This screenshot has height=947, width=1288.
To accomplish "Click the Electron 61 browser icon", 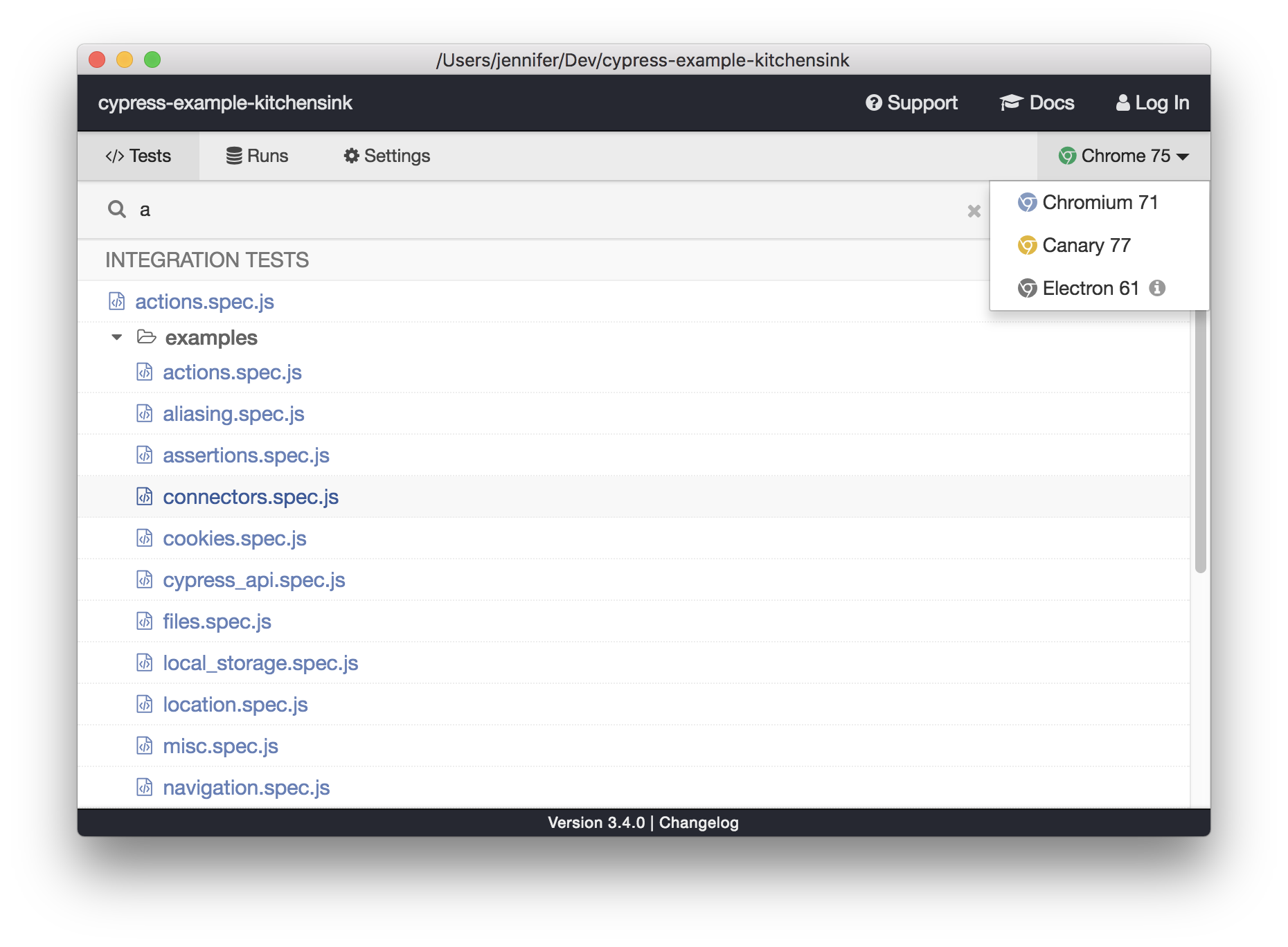I will tap(1027, 288).
